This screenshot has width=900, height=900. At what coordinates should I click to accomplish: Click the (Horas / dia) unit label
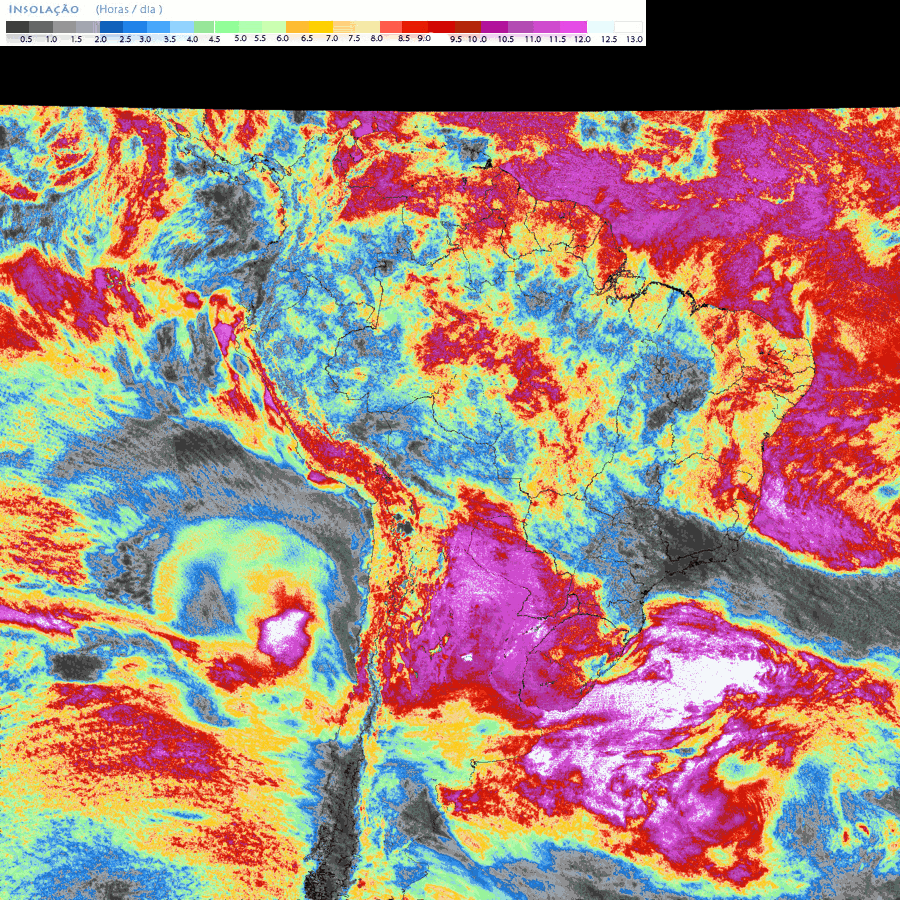(x=129, y=9)
